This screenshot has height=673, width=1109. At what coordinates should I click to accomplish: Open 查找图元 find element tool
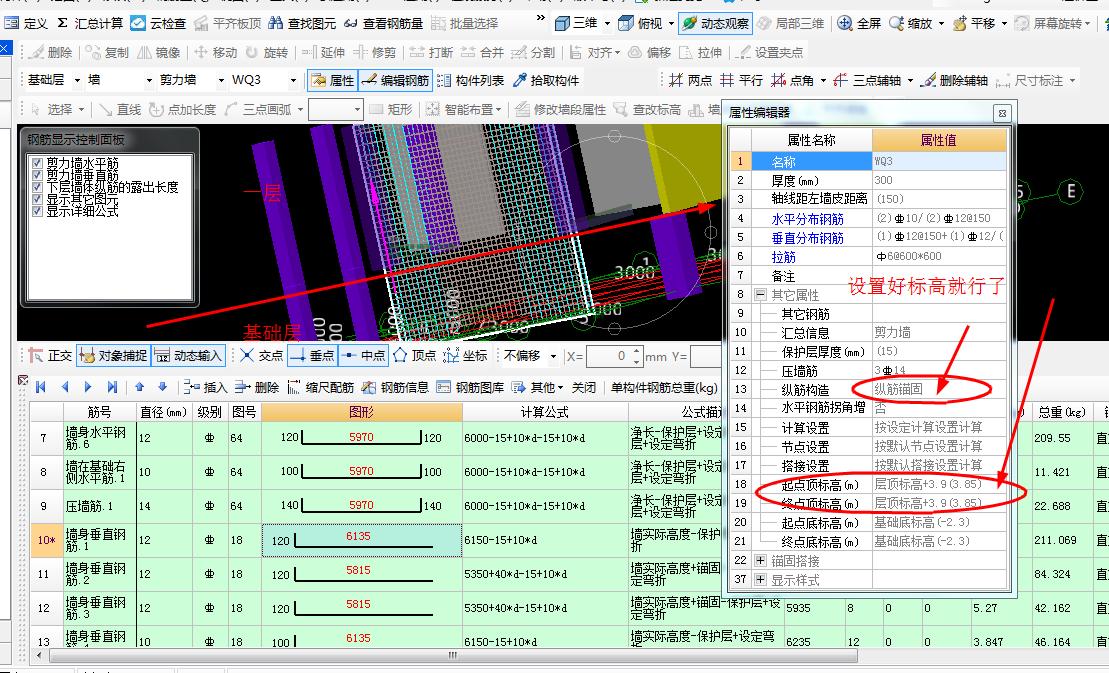[302, 23]
